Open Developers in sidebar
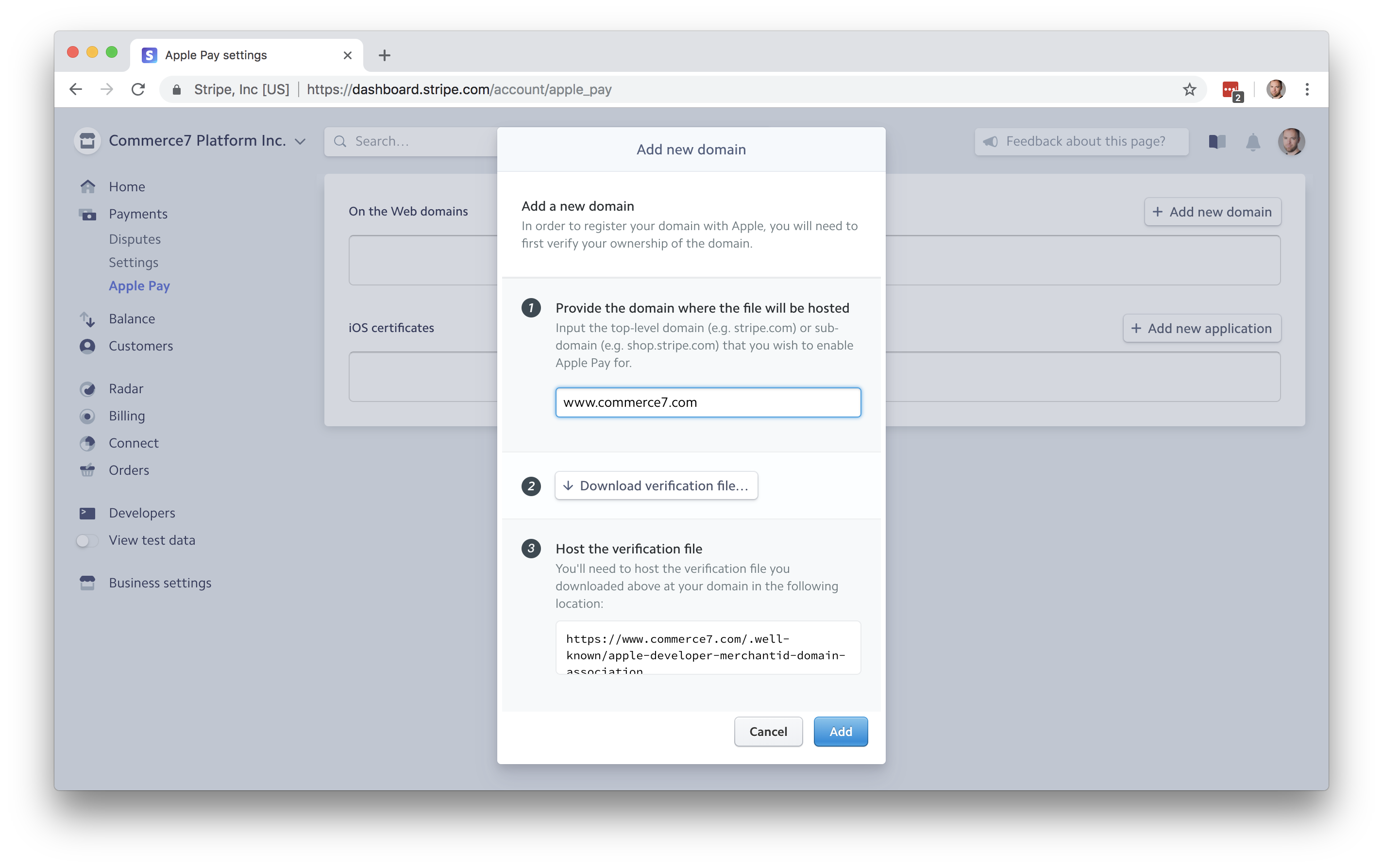Viewport: 1383px width, 868px height. tap(142, 513)
